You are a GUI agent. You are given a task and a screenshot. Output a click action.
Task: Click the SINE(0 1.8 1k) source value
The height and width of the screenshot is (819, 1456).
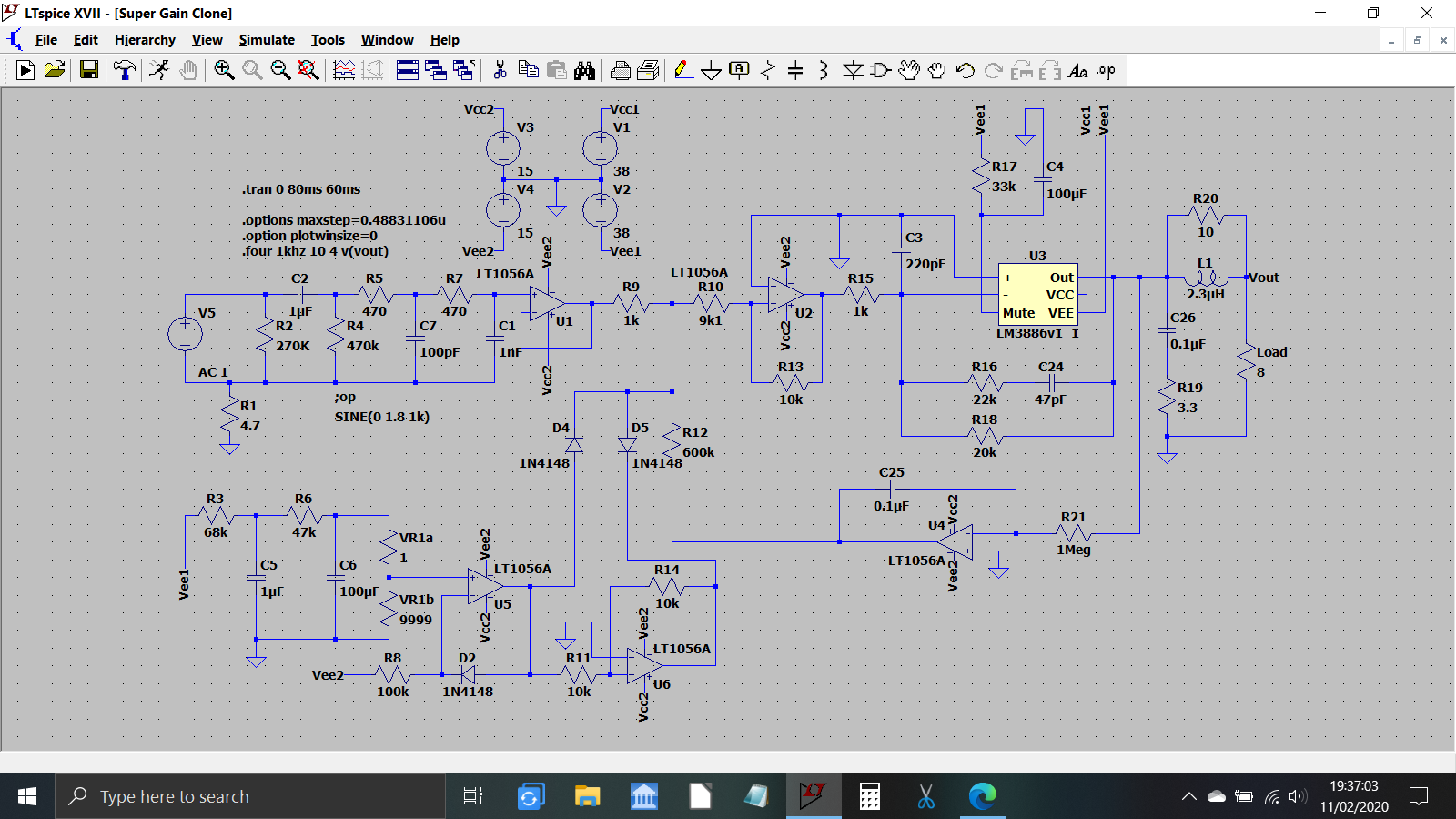click(382, 417)
